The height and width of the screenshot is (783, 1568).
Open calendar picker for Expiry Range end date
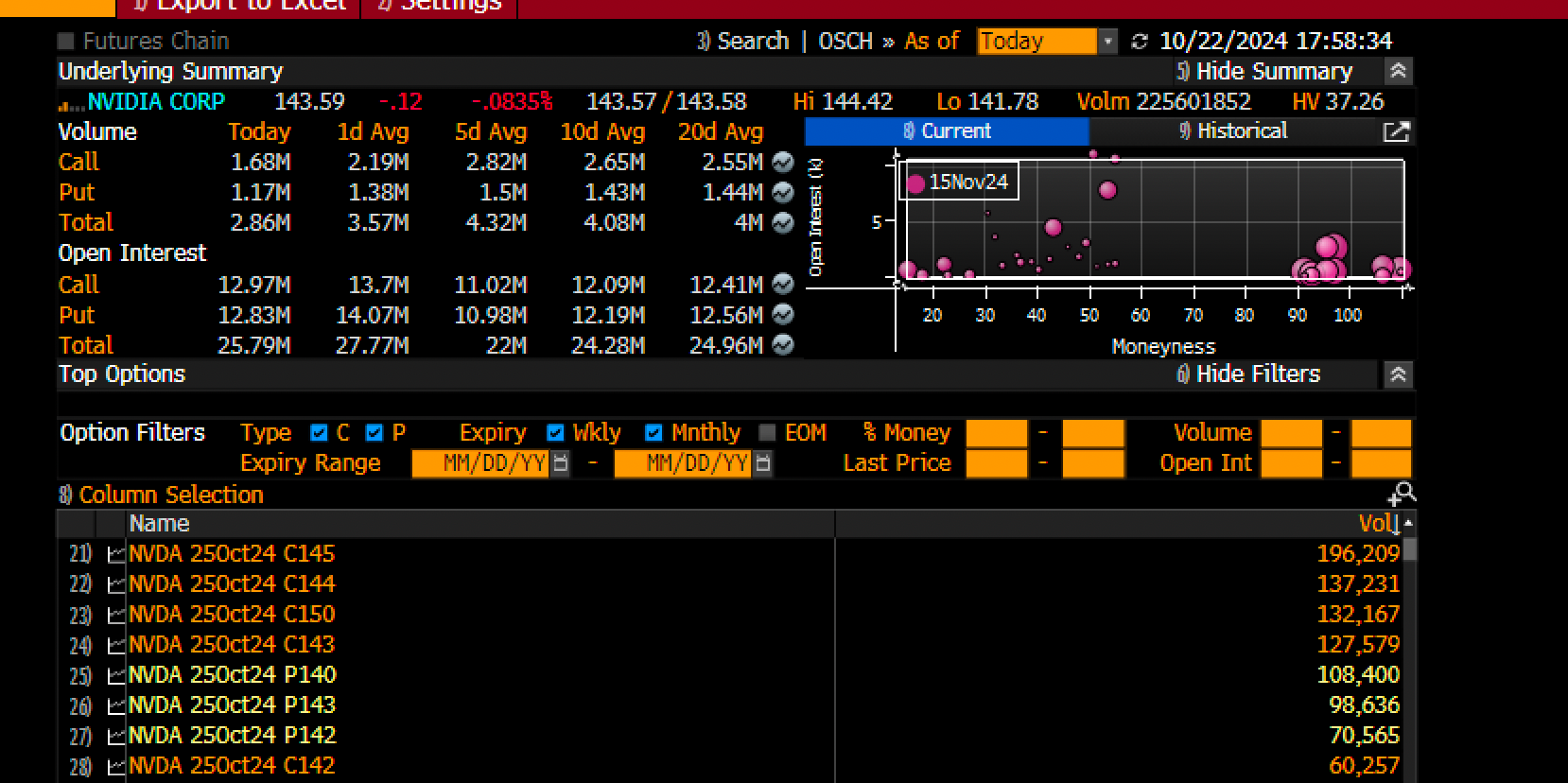[x=762, y=463]
